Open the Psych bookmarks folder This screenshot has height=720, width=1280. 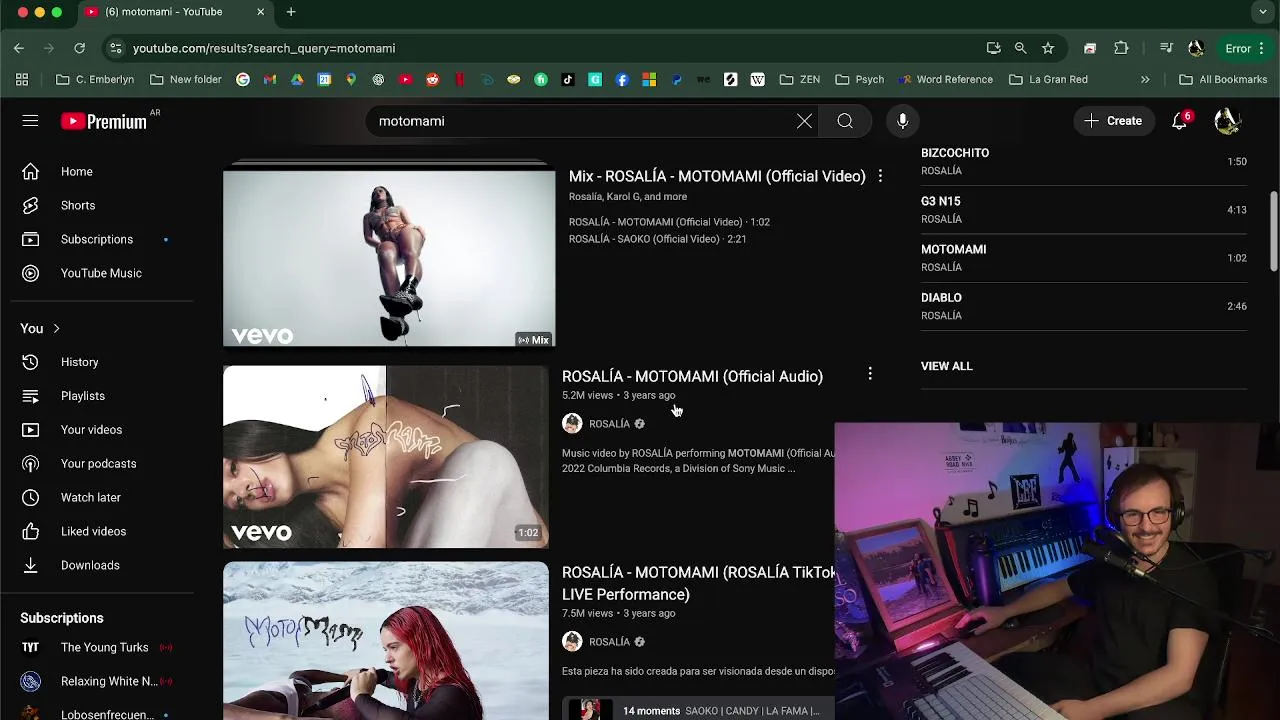[860, 79]
